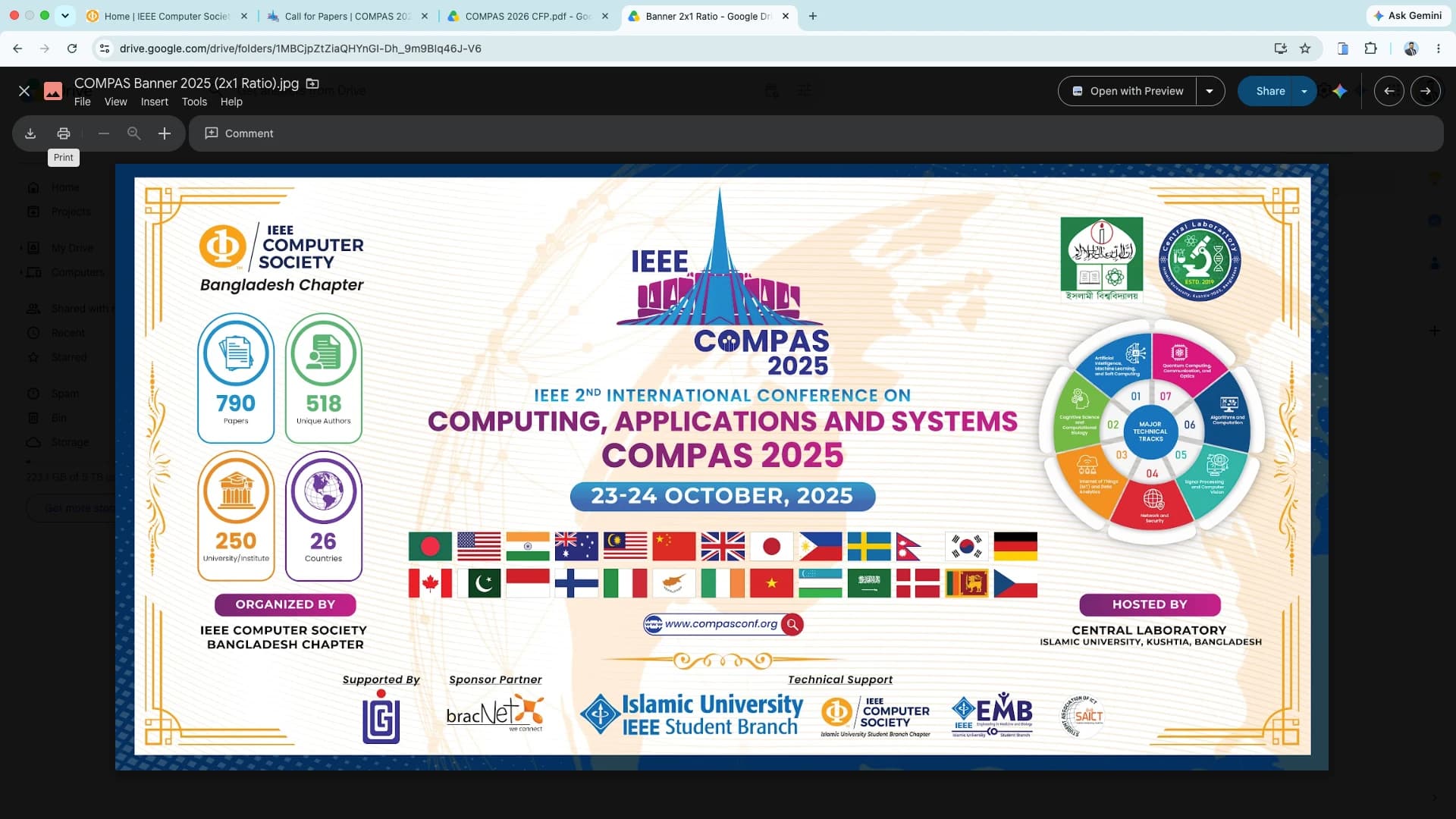
Task: Close the Banner 2x1 Ratio tab
Action: [786, 16]
